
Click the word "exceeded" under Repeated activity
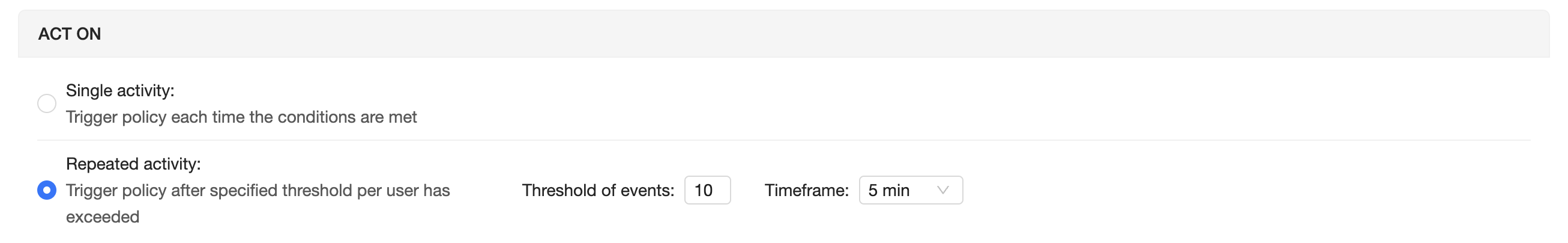point(103,217)
